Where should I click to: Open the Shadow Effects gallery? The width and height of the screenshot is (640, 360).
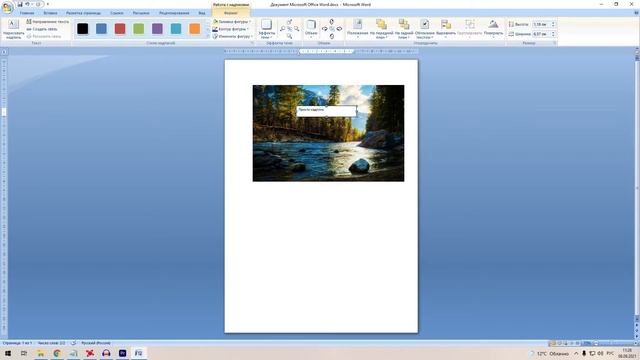tap(267, 29)
